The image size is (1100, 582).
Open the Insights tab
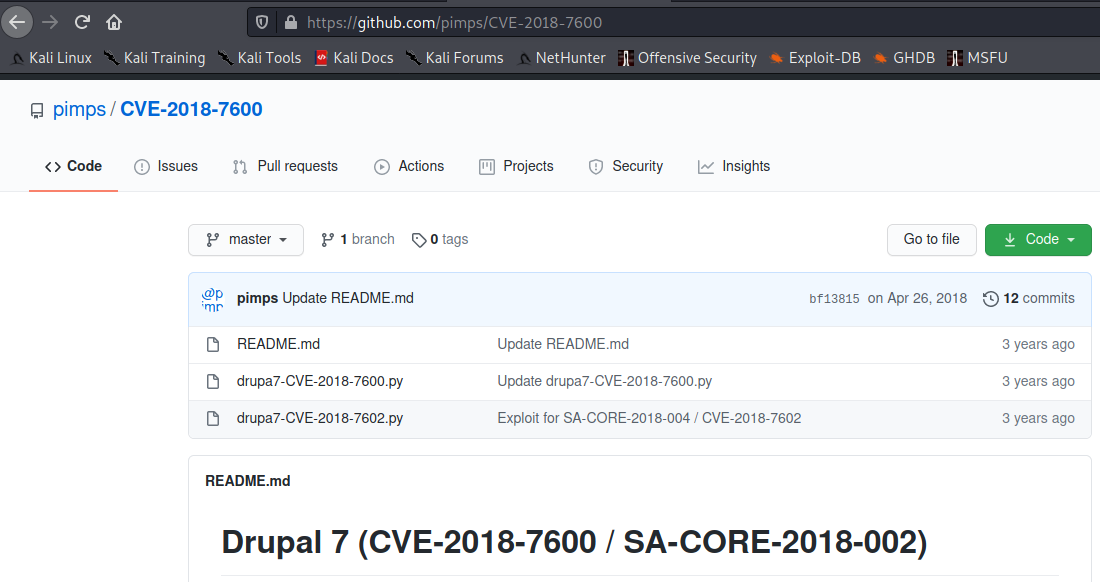coord(734,166)
